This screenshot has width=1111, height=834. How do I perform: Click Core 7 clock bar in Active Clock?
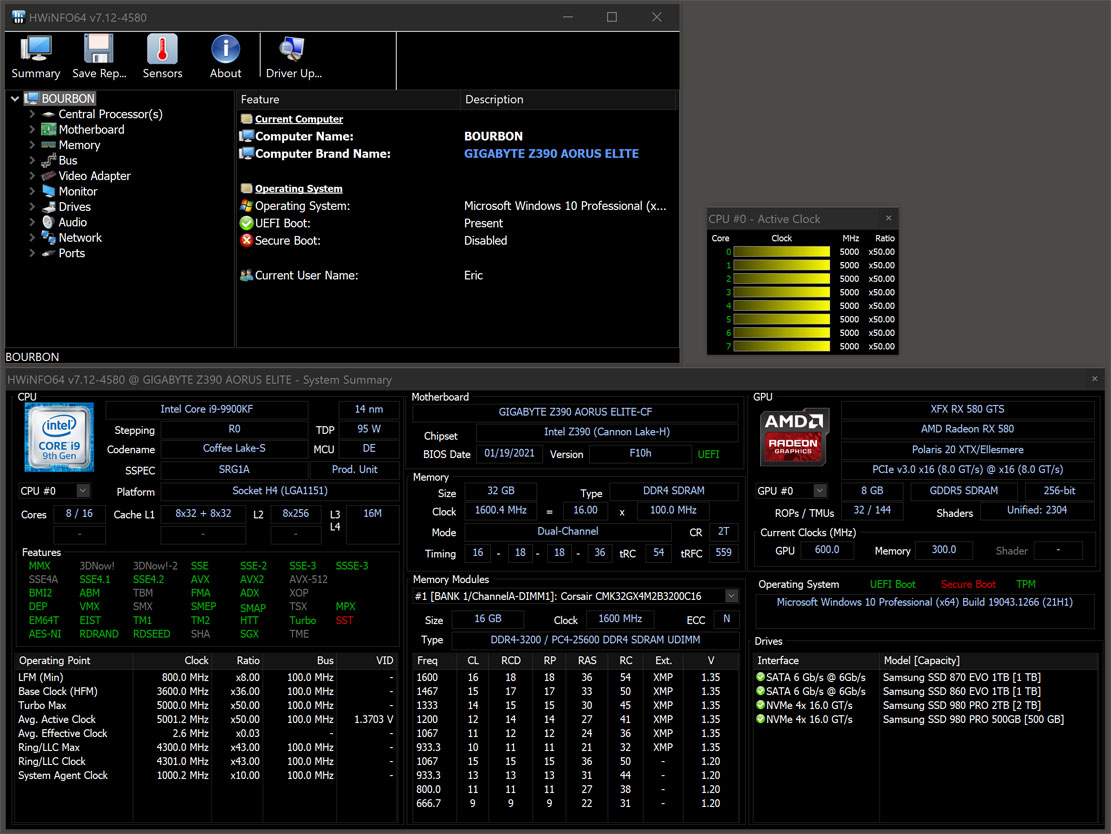tap(782, 346)
